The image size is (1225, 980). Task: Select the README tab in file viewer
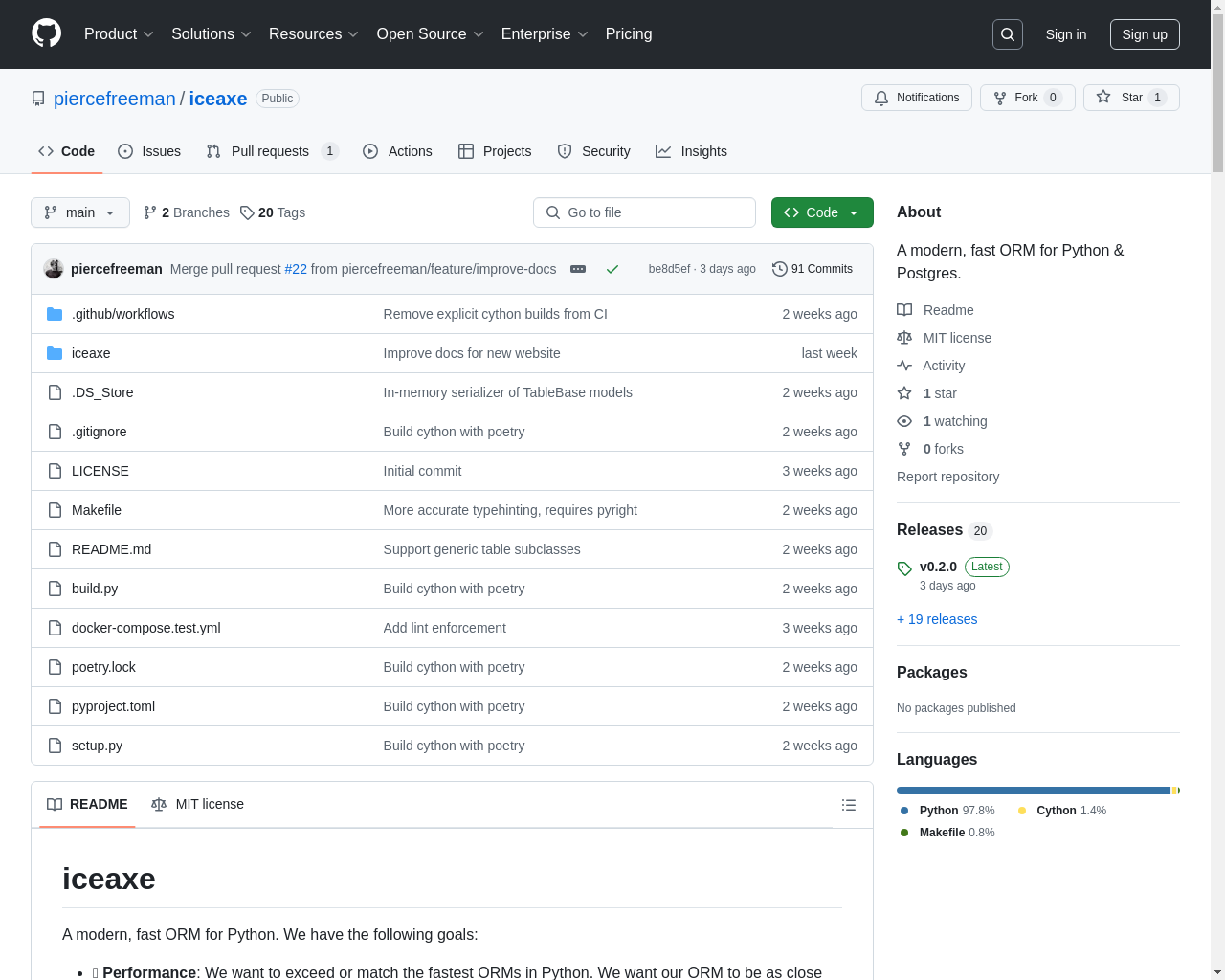87,804
